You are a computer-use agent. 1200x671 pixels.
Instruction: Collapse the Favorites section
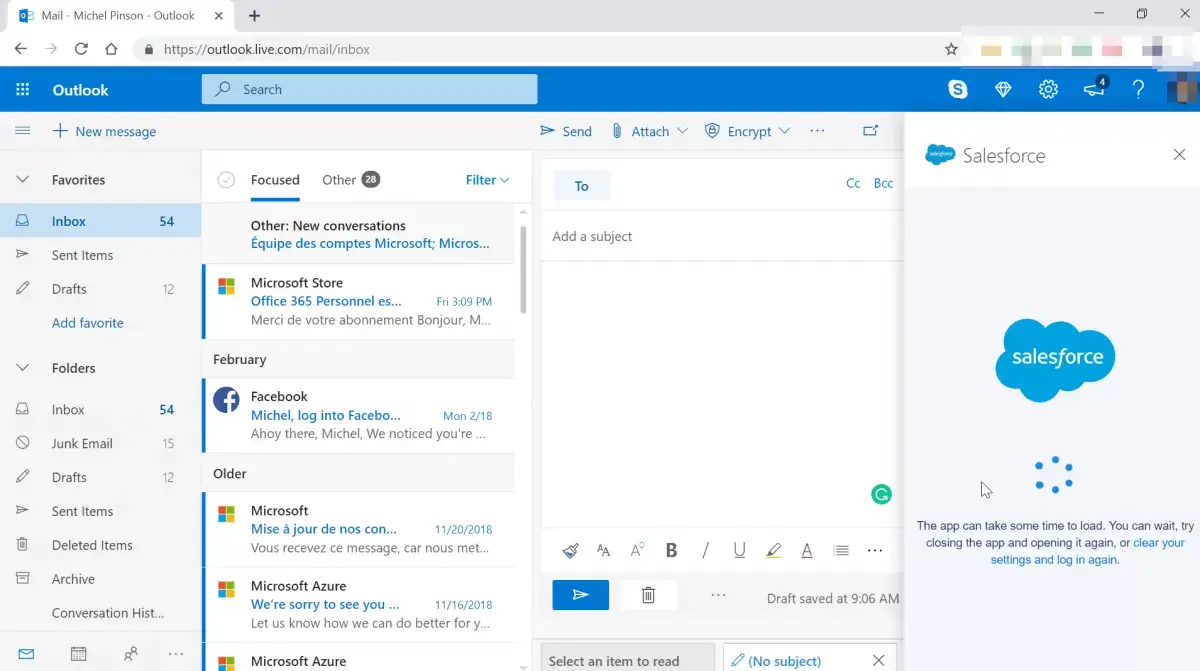[23, 180]
